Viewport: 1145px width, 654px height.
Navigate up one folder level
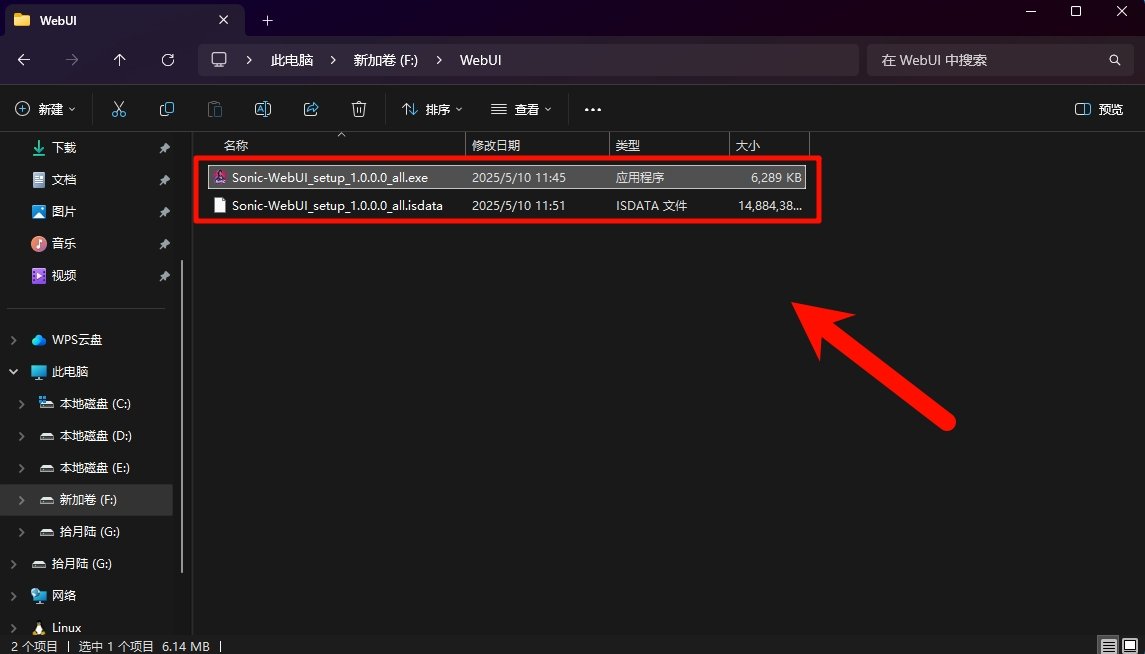119,60
